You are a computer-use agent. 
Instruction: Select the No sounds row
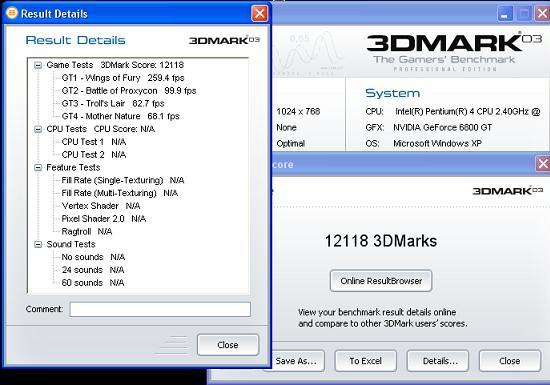tap(93, 257)
